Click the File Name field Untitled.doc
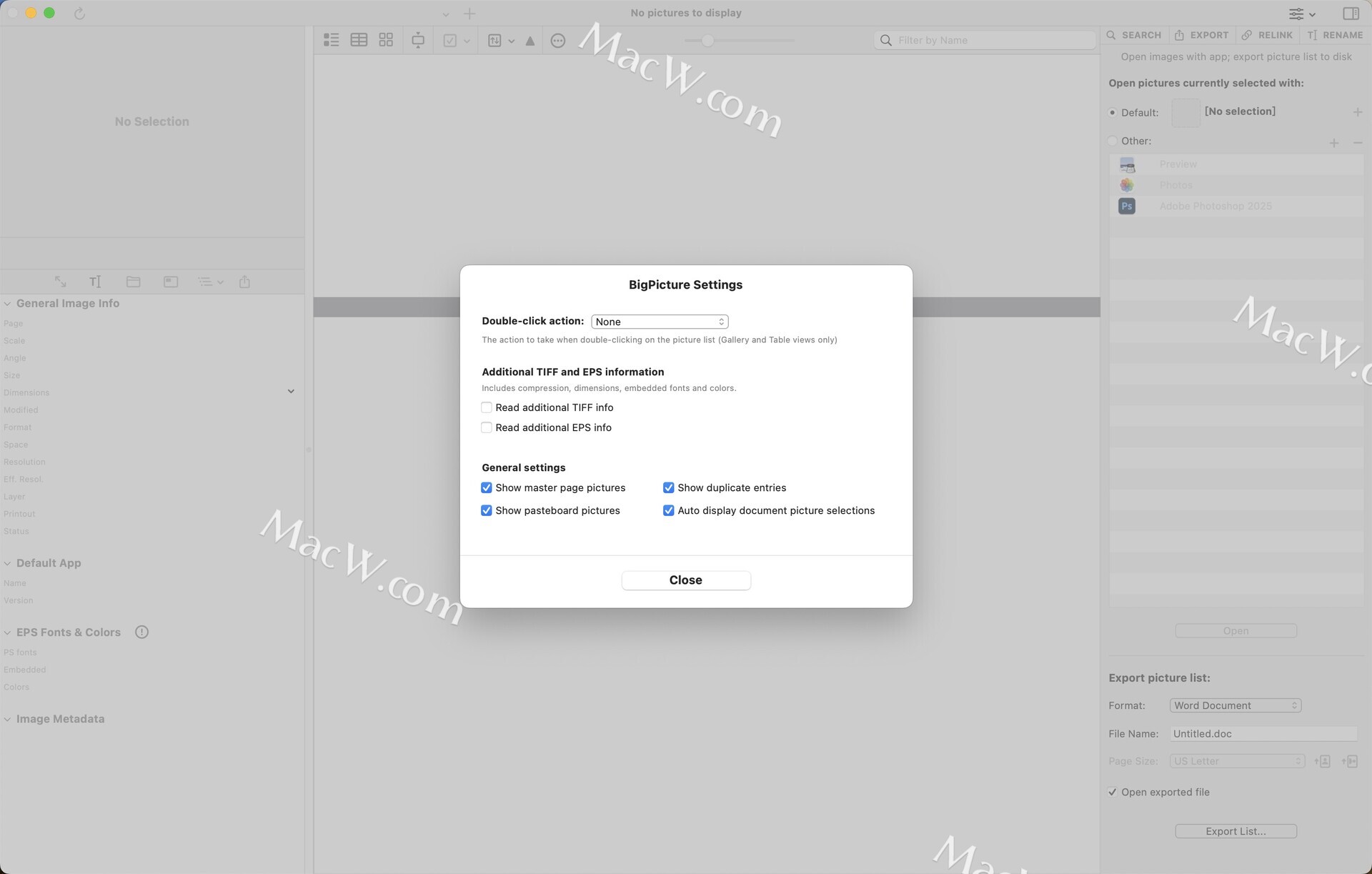The image size is (1372, 874). 1263,734
